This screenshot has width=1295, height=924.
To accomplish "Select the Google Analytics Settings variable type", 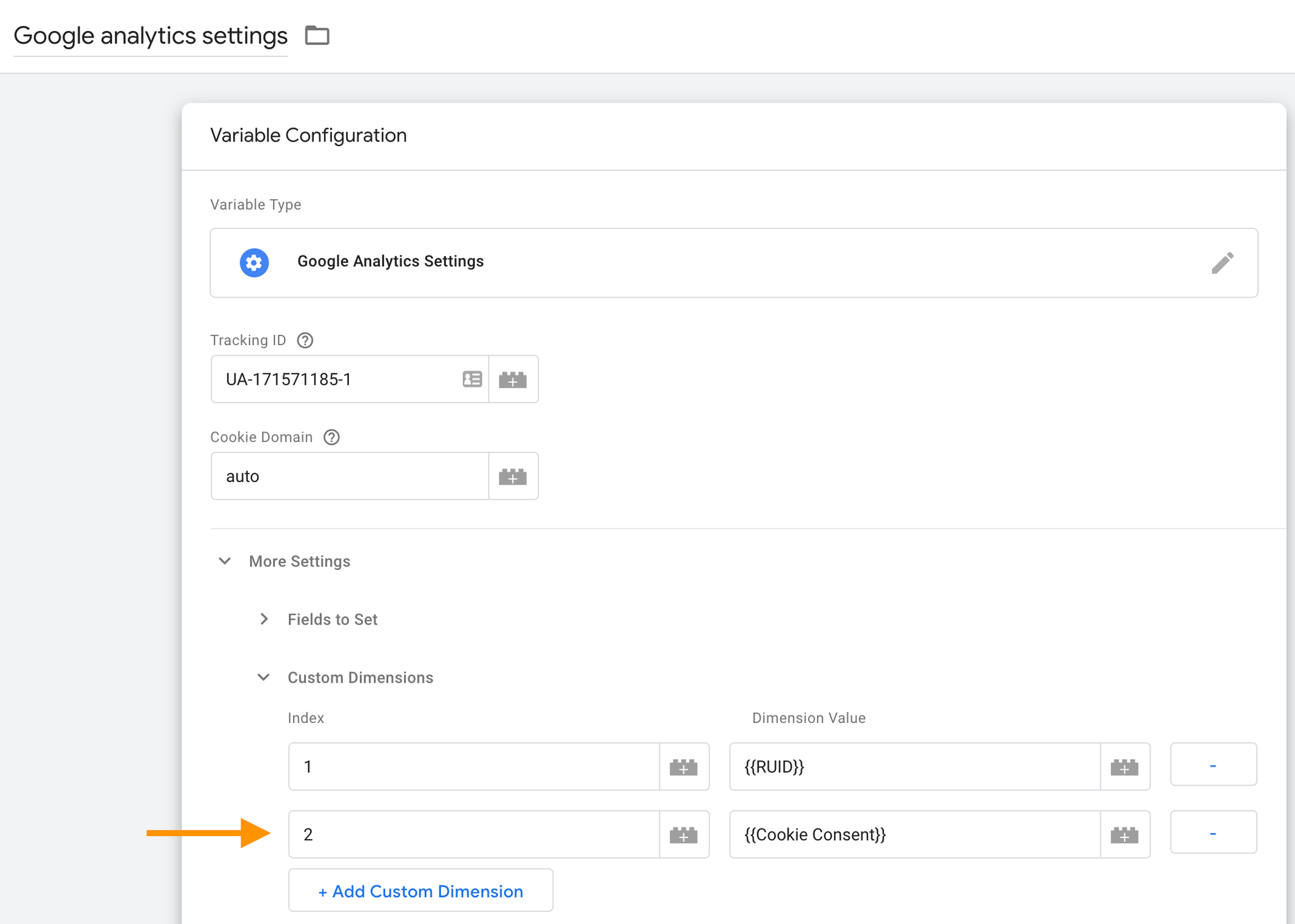I will click(x=733, y=262).
